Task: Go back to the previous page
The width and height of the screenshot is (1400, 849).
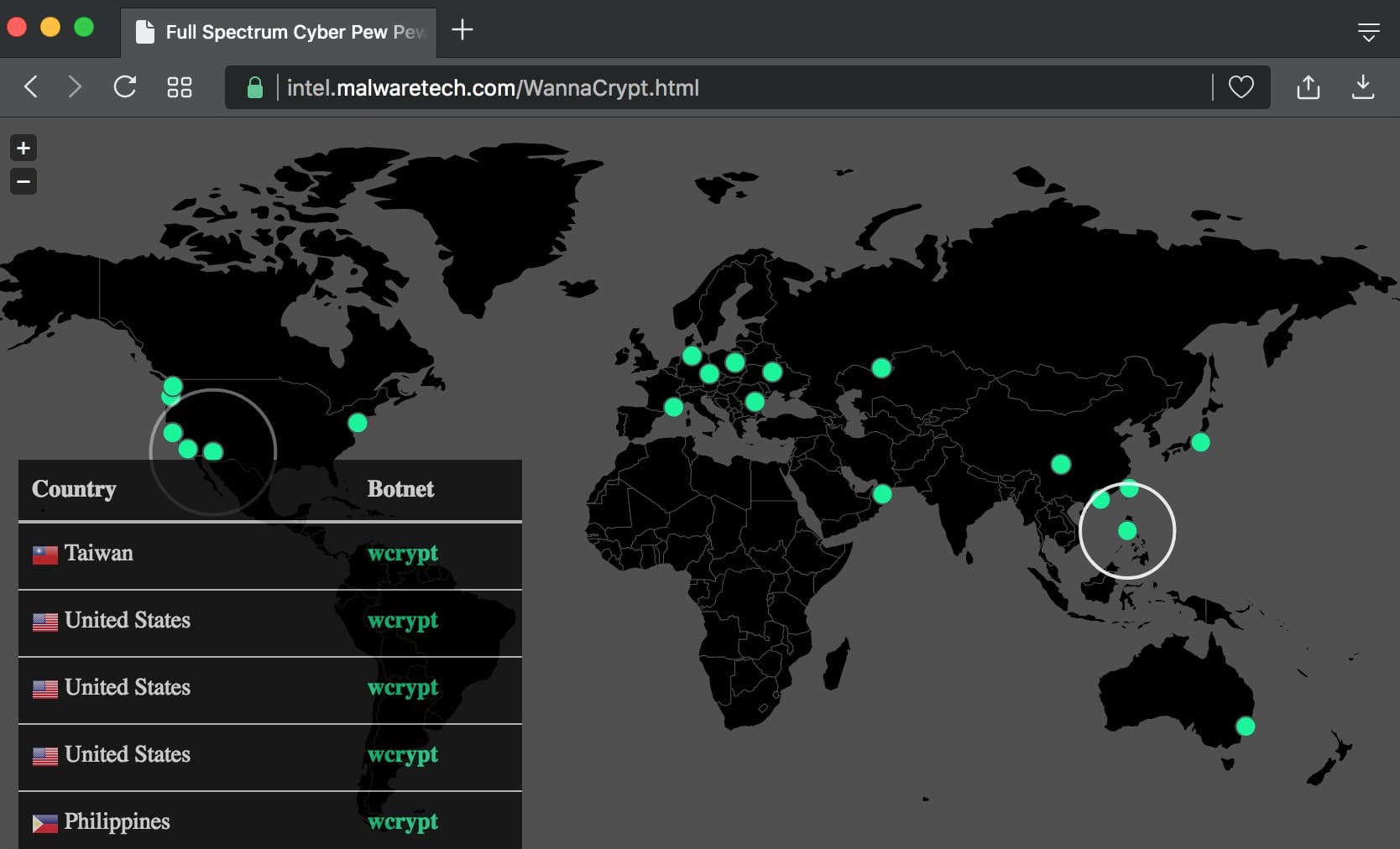Action: point(31,87)
